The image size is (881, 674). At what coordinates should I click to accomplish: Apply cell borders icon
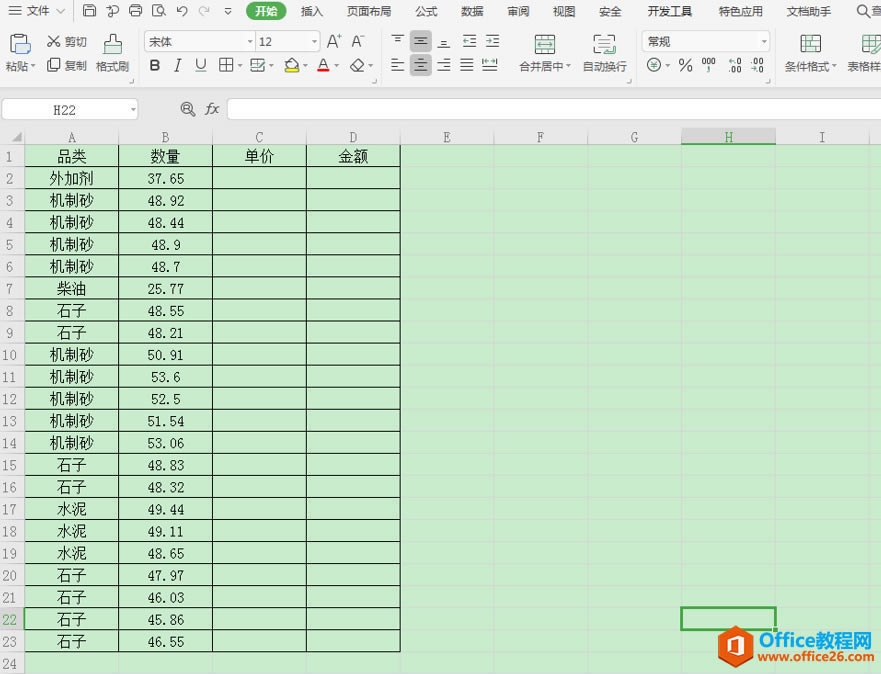(x=226, y=66)
